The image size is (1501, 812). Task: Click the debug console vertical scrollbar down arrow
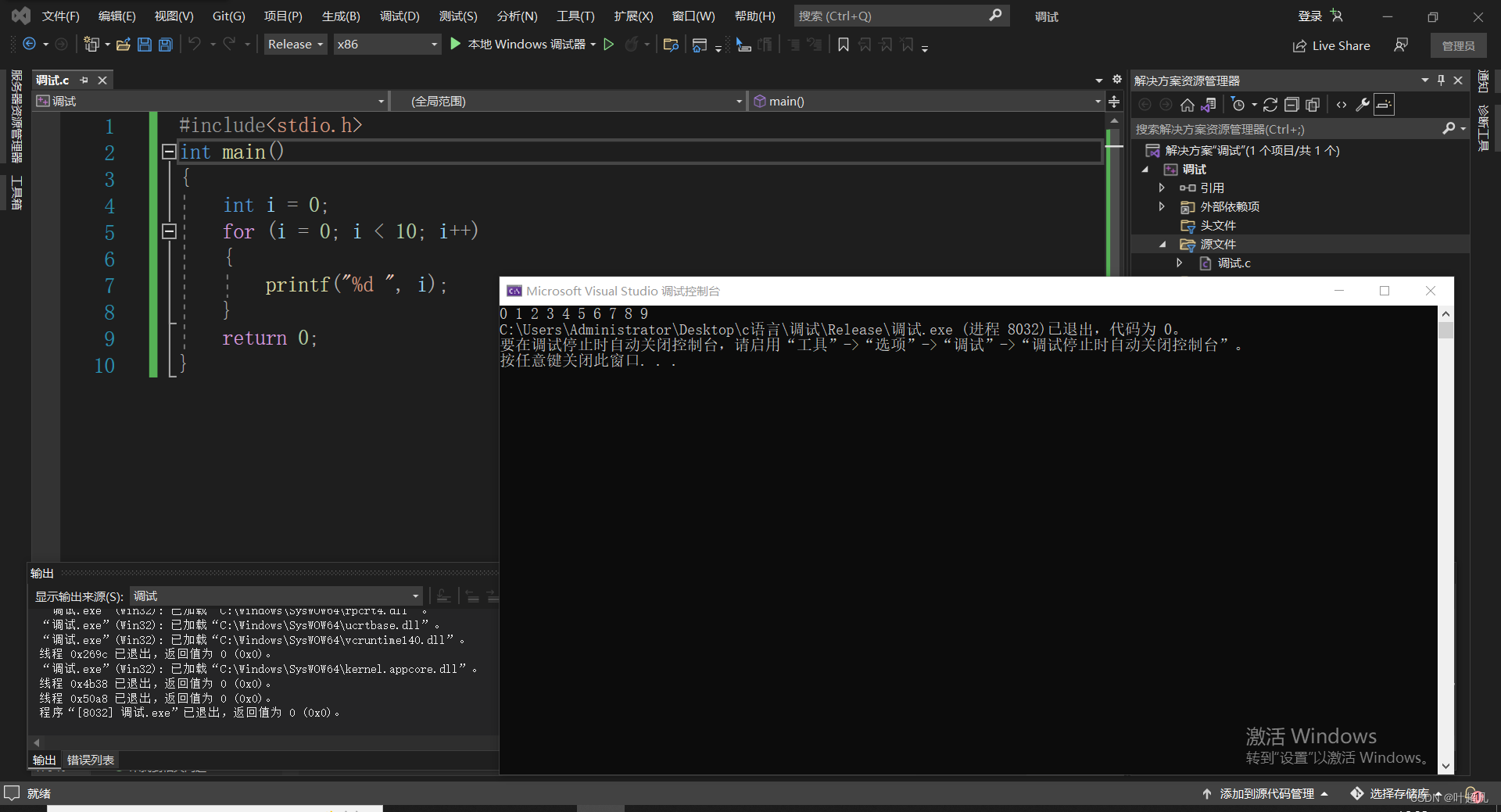point(1445,767)
